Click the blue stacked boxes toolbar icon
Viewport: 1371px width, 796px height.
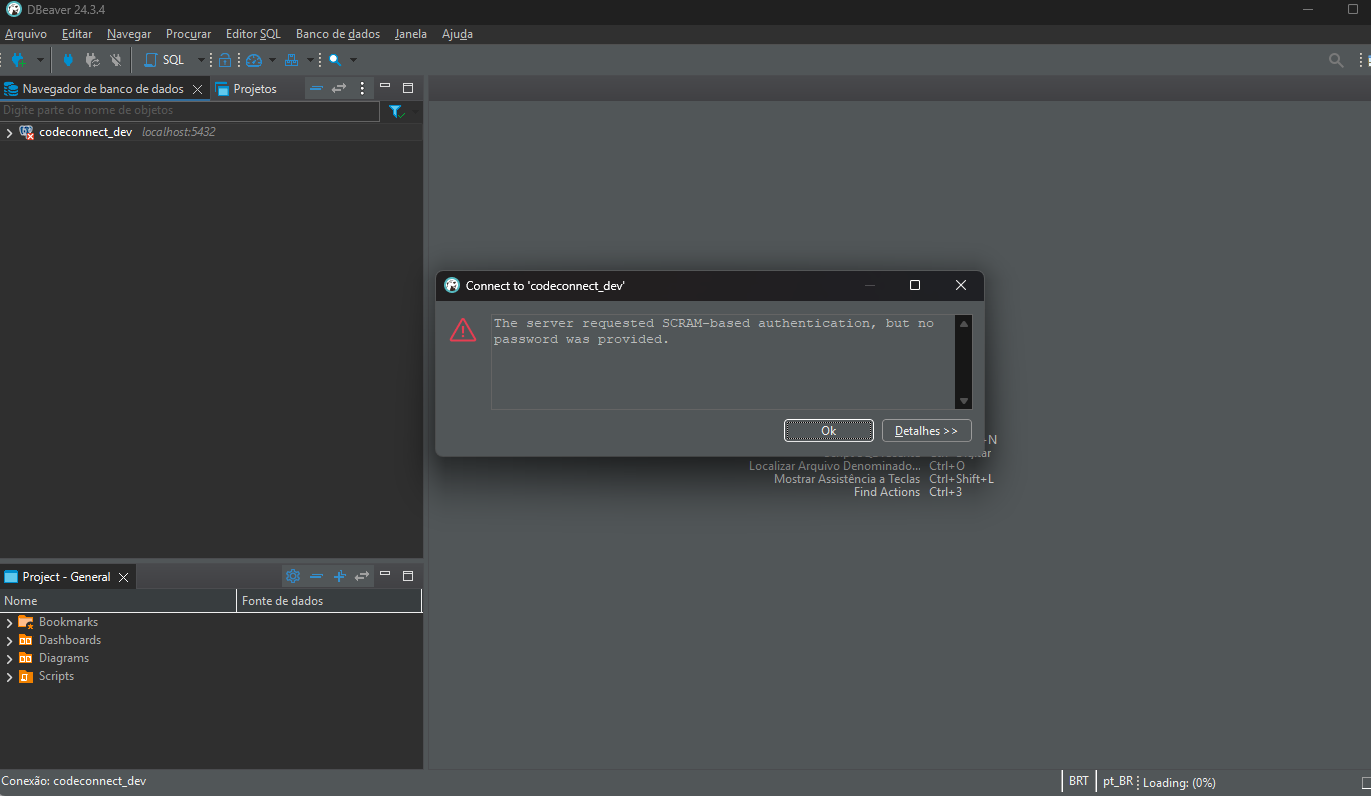pyautogui.click(x=291, y=60)
